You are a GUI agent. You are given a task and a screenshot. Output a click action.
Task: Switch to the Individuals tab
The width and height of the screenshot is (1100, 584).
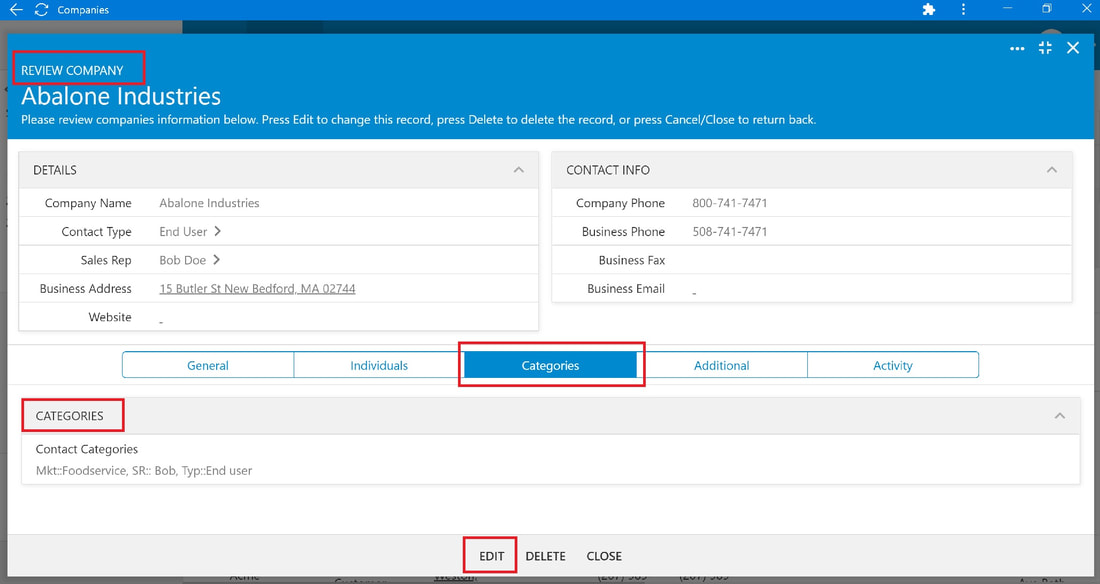pyautogui.click(x=379, y=365)
